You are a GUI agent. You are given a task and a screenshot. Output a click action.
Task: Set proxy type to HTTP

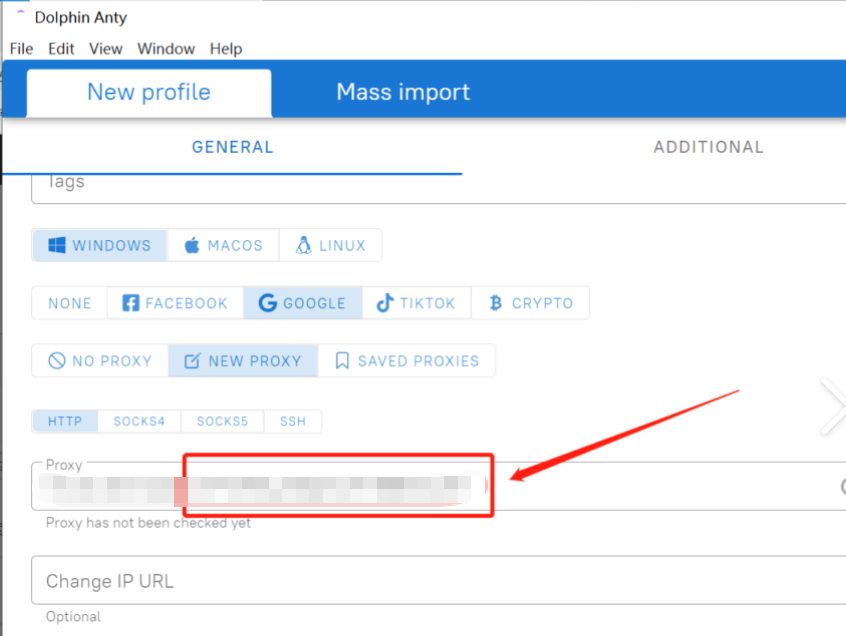pos(65,421)
